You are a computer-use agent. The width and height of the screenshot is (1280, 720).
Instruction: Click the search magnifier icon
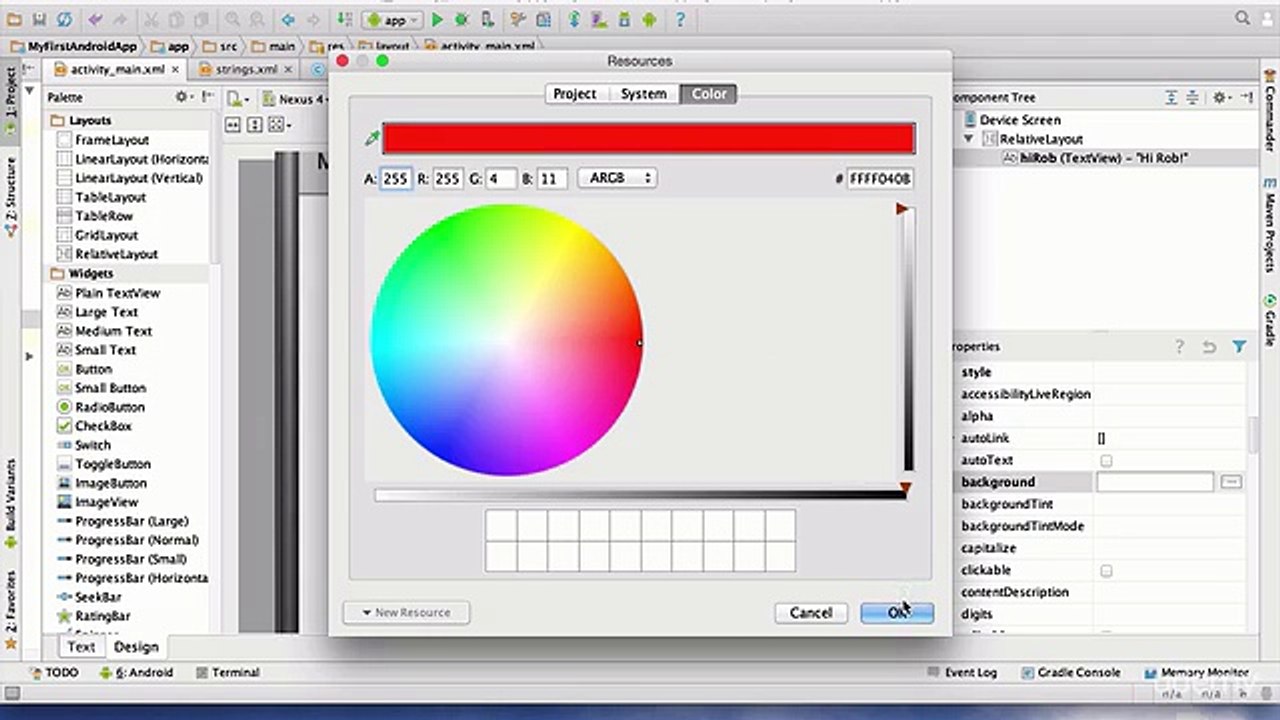1243,18
